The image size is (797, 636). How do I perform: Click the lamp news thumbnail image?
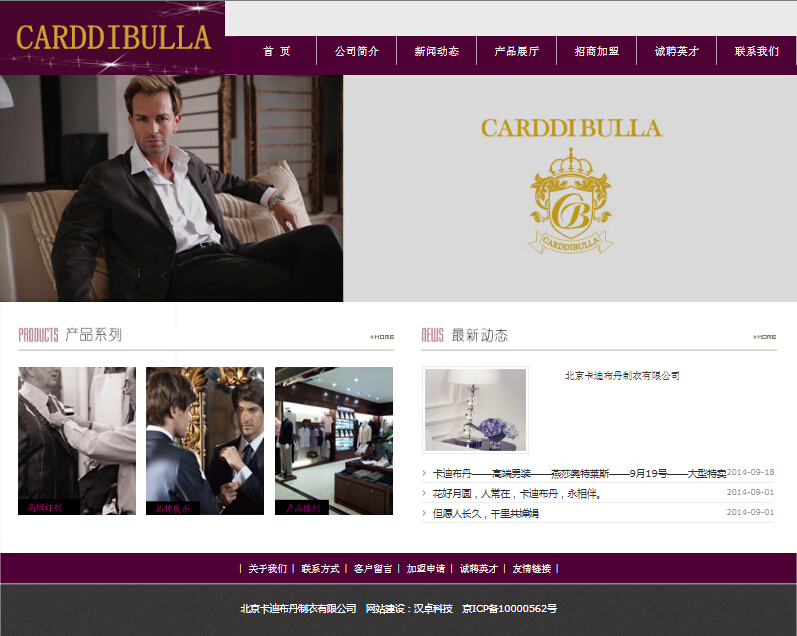(475, 410)
